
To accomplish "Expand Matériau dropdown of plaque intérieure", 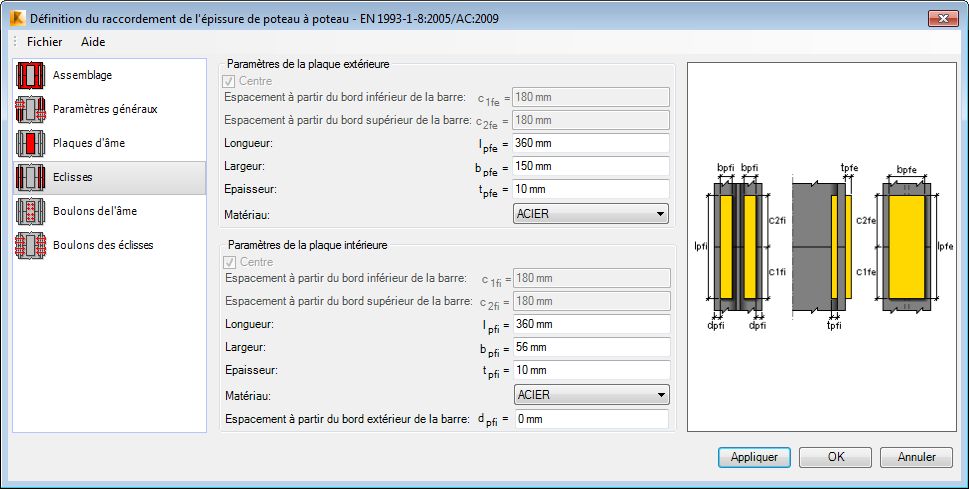I will click(592, 395).
